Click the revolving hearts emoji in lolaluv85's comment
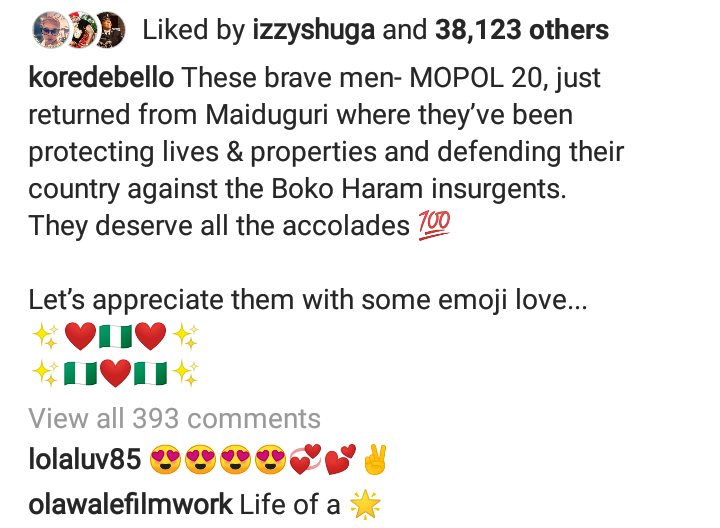Image resolution: width=720 pixels, height=528 pixels. point(305,462)
